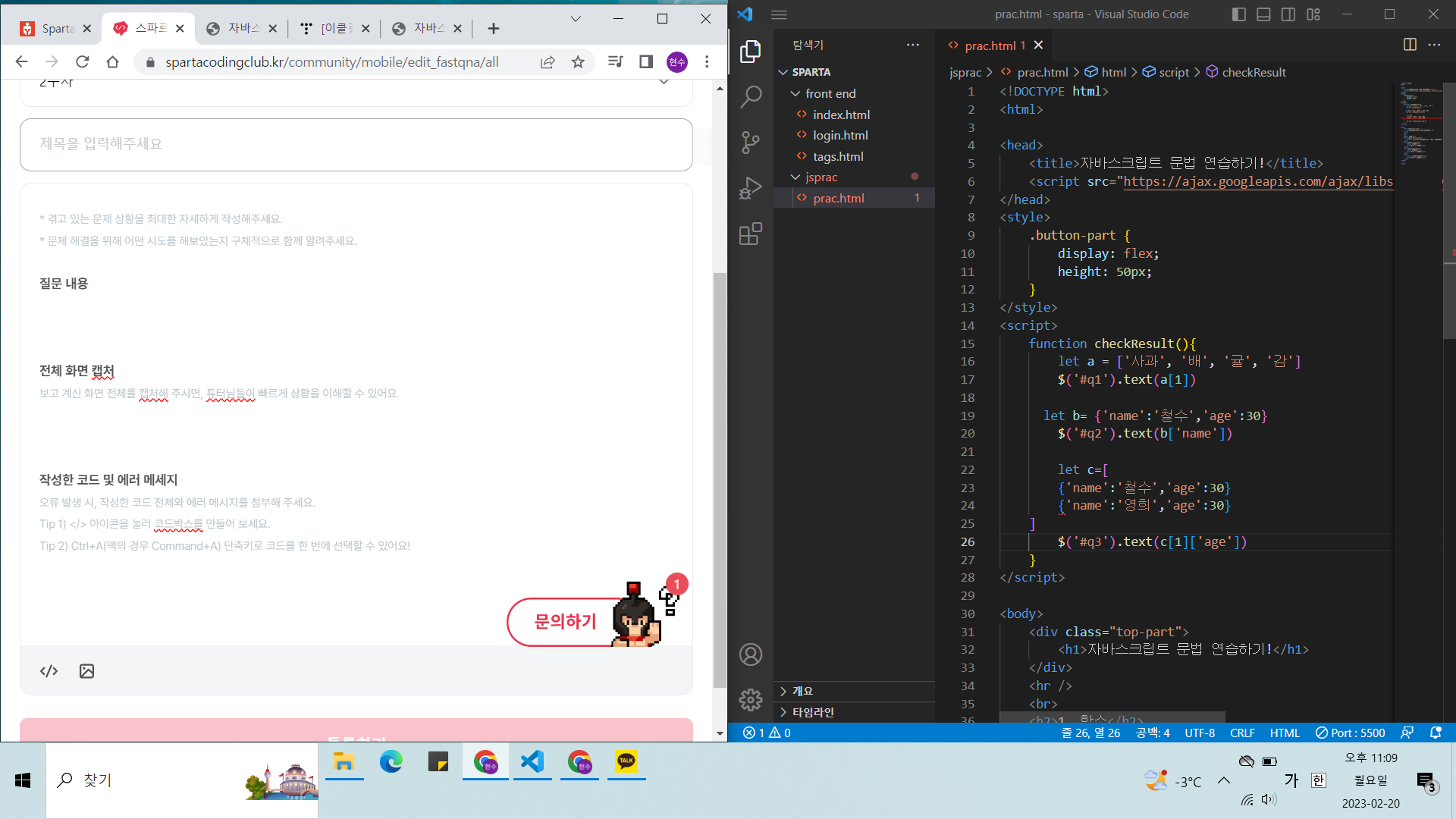Click Customize Layout icon in VS Code
The width and height of the screenshot is (1456, 819).
point(1313,14)
